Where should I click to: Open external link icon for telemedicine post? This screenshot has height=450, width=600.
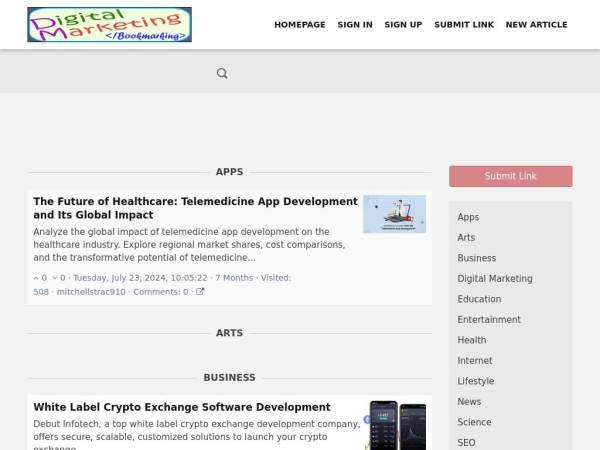(x=200, y=292)
